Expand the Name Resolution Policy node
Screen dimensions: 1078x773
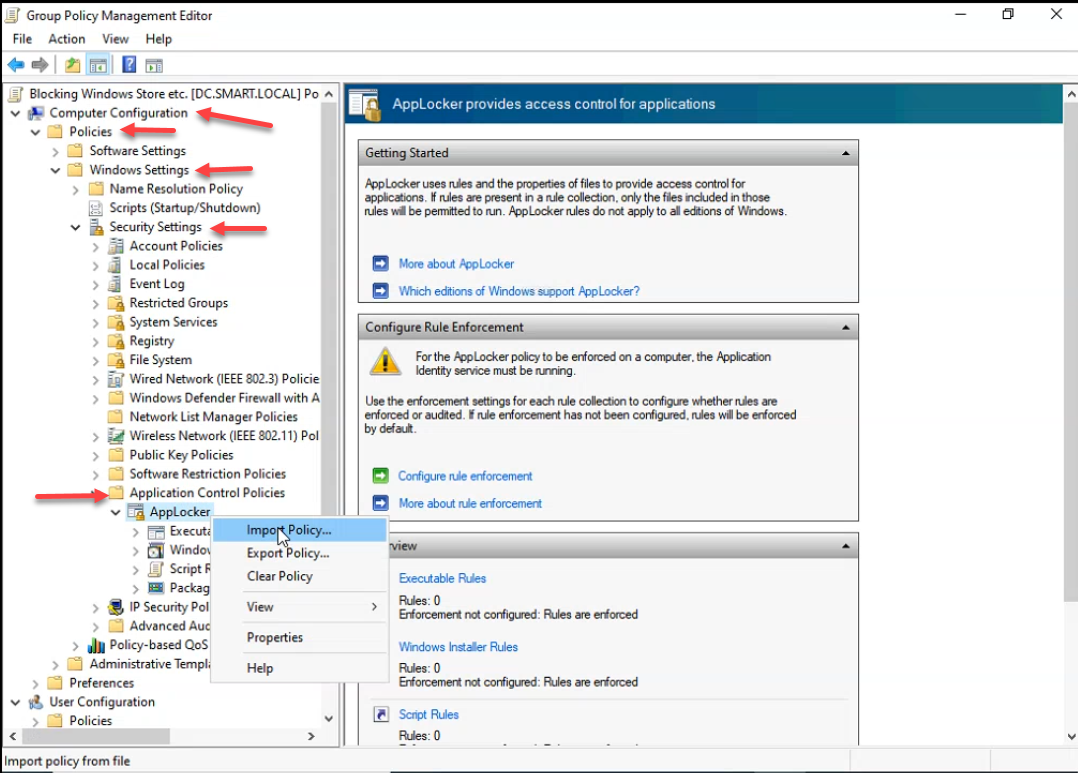pyautogui.click(x=76, y=189)
